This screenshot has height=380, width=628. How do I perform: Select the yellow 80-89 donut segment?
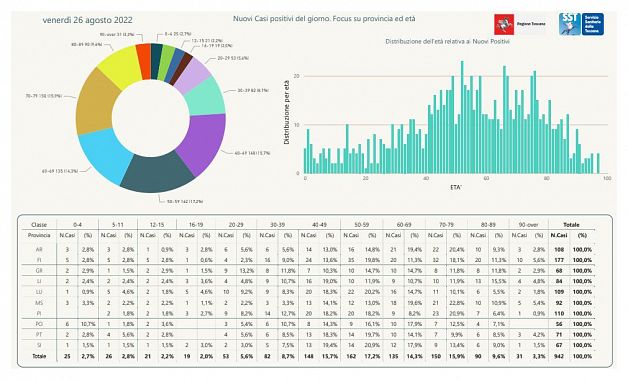tap(119, 65)
